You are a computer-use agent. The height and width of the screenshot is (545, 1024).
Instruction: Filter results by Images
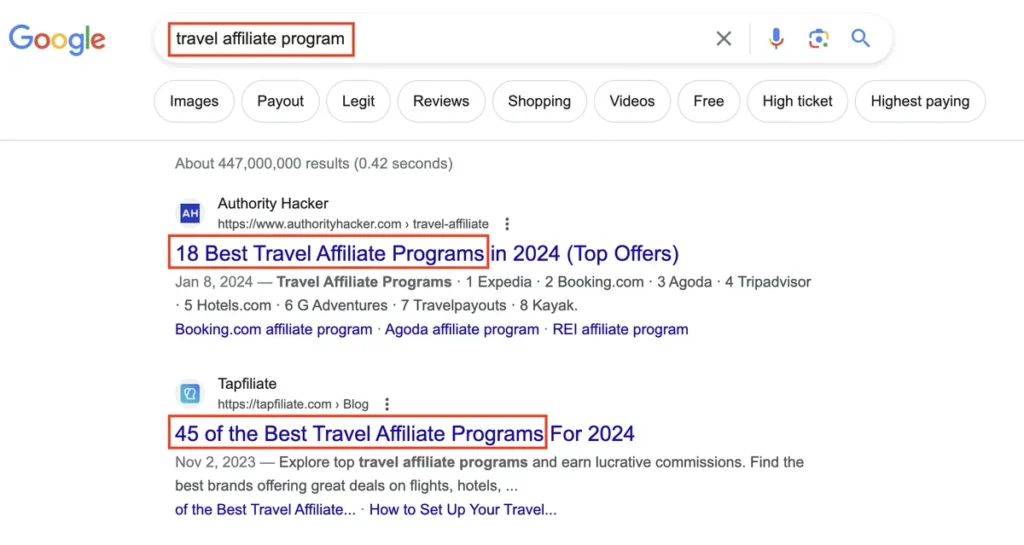(x=194, y=101)
